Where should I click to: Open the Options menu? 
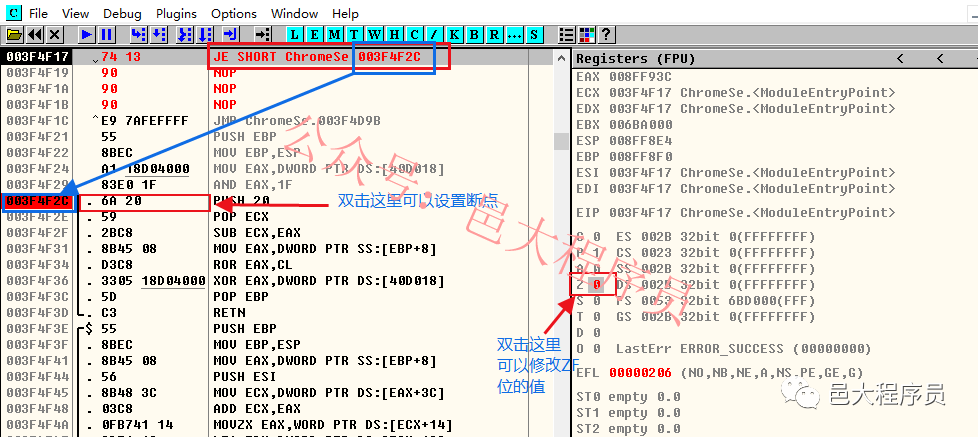coord(234,13)
